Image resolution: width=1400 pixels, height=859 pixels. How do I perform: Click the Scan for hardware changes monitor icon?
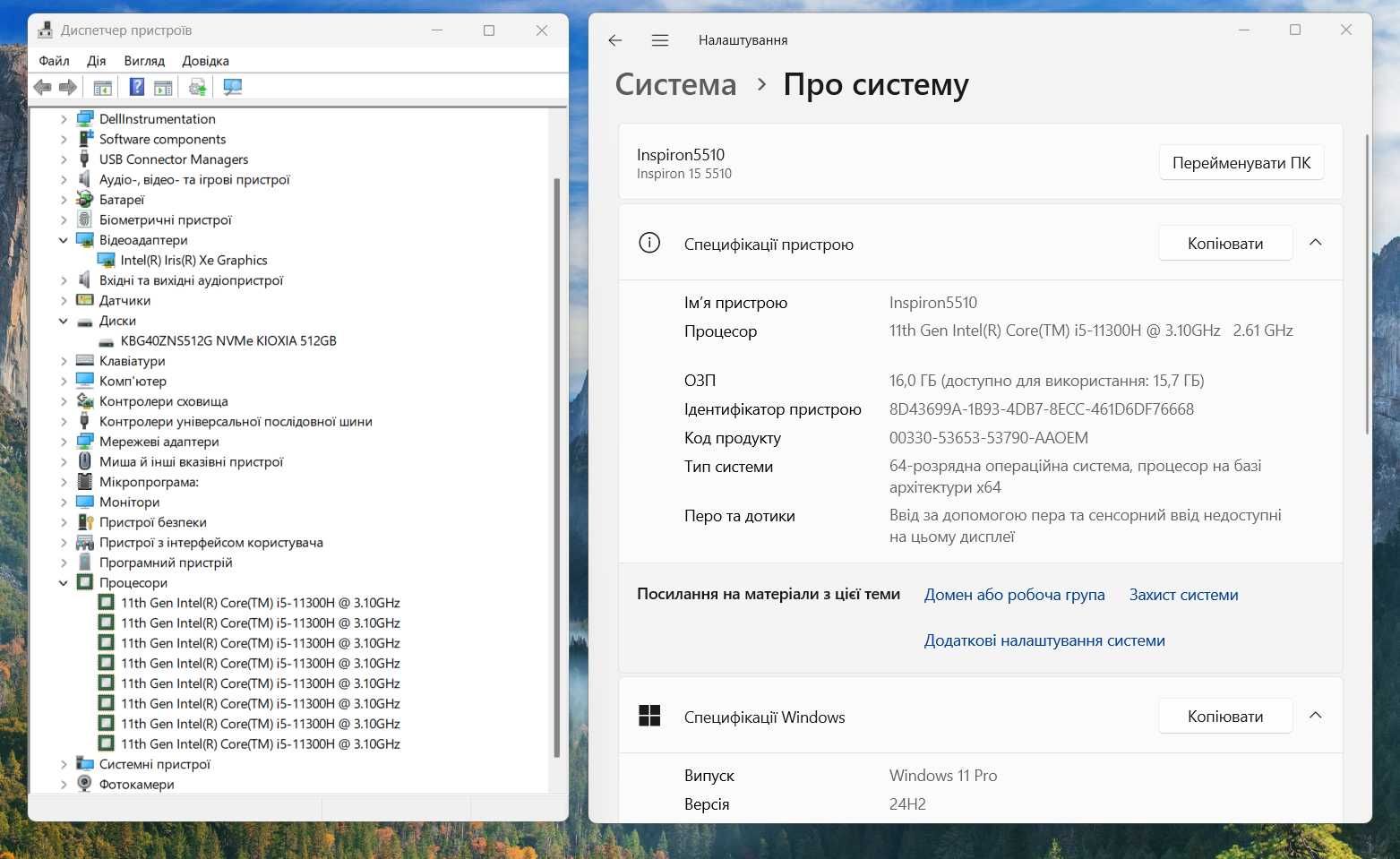tap(233, 87)
